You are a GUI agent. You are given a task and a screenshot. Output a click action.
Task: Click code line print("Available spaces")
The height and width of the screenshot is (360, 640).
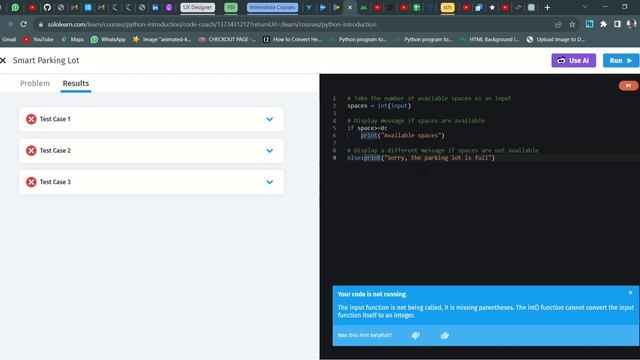[402, 136]
